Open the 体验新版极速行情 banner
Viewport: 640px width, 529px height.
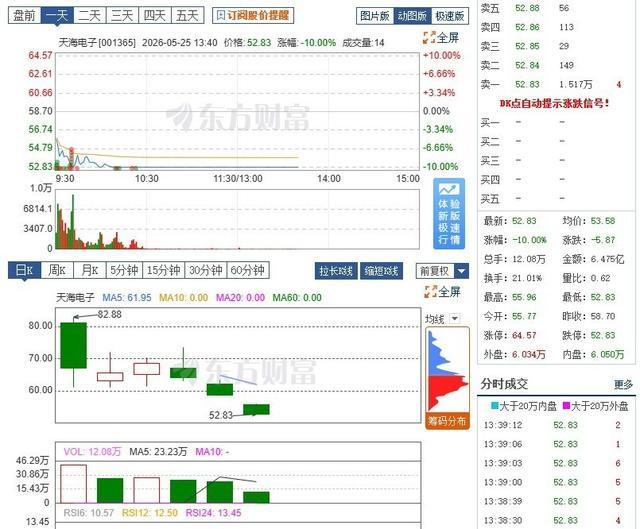449,213
